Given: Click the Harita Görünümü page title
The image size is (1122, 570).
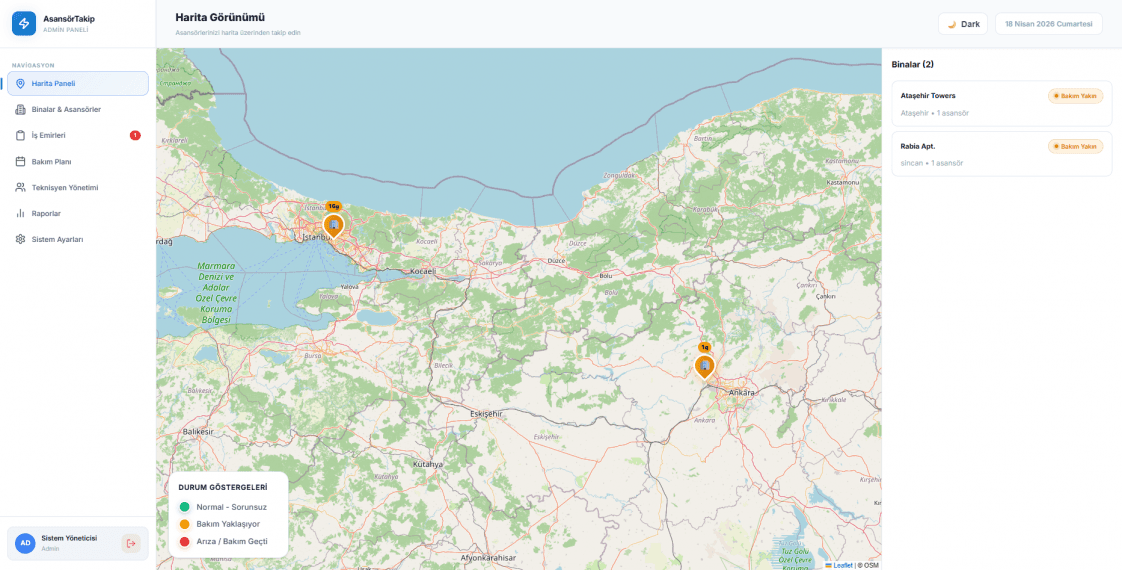Looking at the screenshot, I should (220, 17).
